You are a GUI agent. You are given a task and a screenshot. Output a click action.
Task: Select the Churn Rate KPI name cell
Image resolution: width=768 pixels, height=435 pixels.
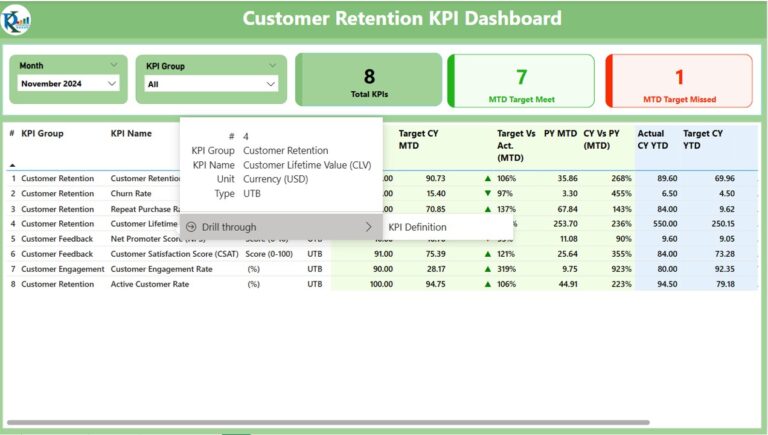click(x=131, y=193)
